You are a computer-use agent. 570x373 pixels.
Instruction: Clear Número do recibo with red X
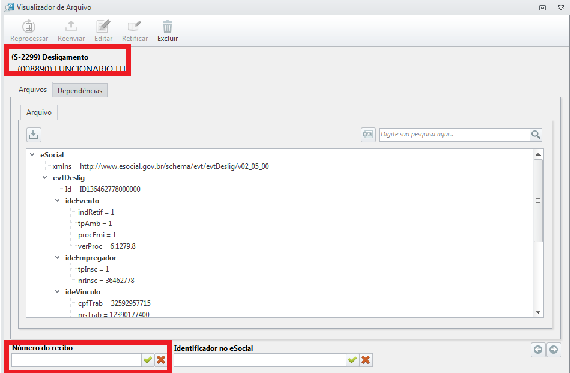click(161, 360)
